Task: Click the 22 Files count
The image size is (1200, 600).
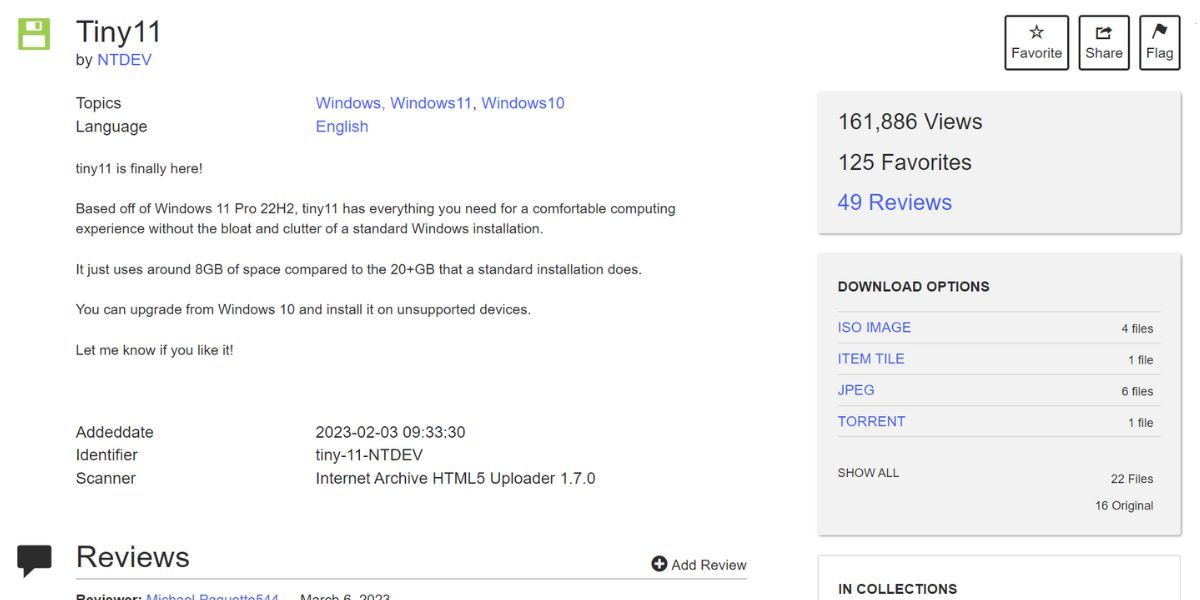Action: pyautogui.click(x=1132, y=479)
